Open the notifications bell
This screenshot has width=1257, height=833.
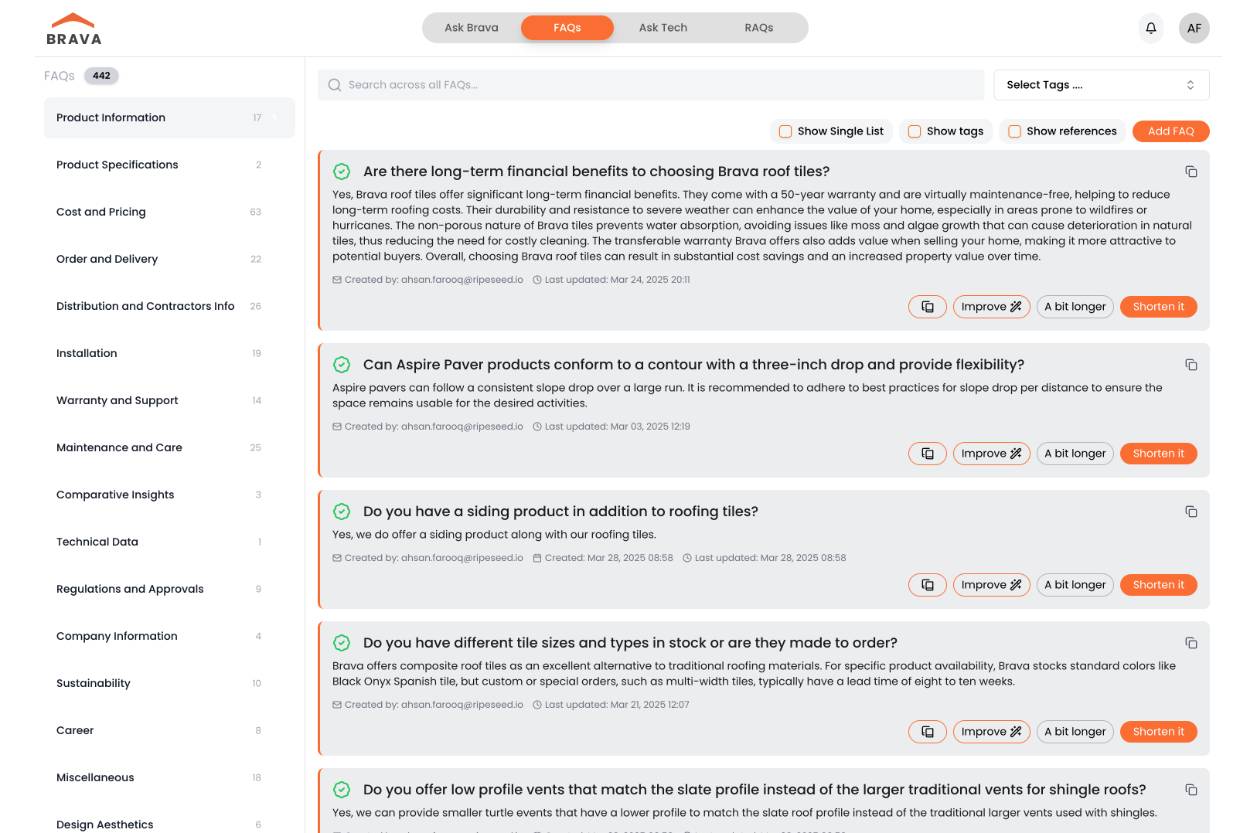coord(1151,28)
